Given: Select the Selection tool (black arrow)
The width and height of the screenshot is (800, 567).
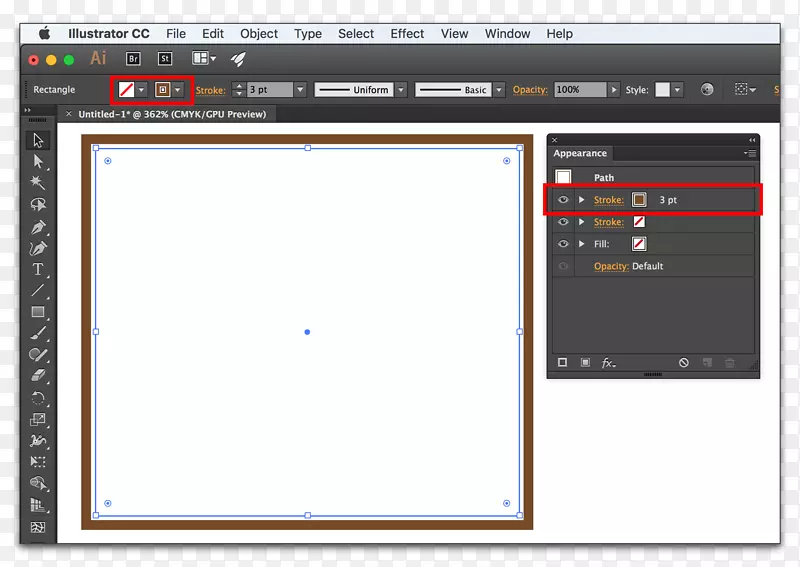Looking at the screenshot, I should 38,140.
